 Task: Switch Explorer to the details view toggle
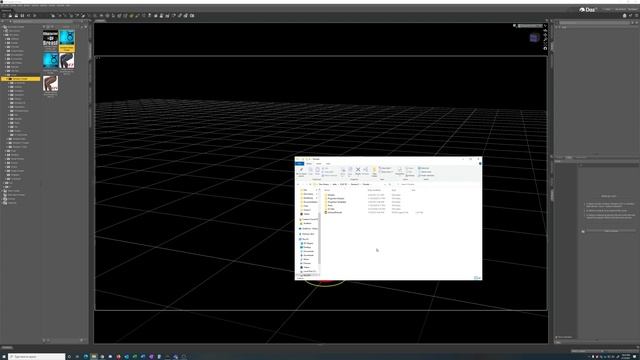(476, 278)
